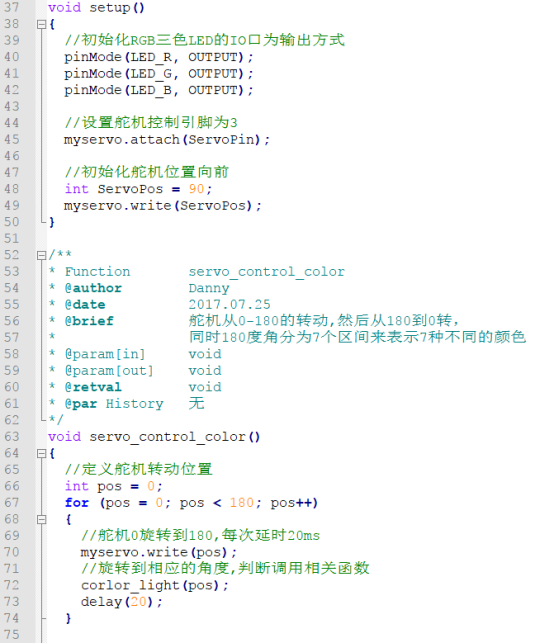Collapse servo_control_color body fold marker on line 64
The width and height of the screenshot is (554, 643).
pyautogui.click(x=41, y=454)
